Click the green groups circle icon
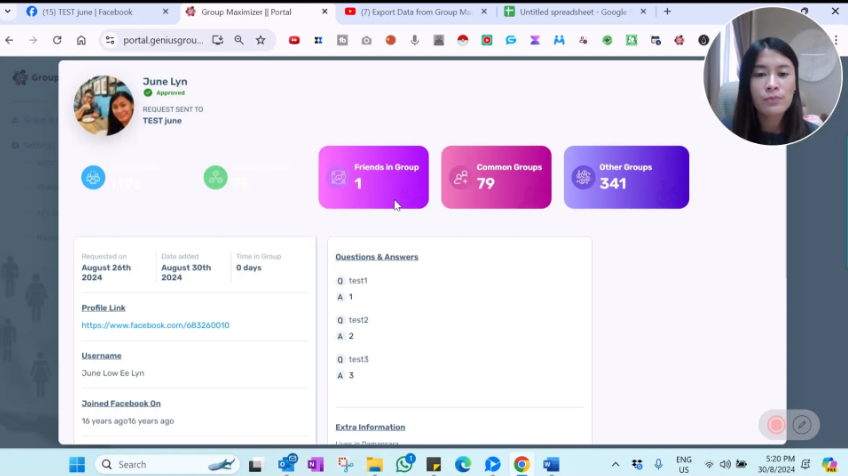Screen dimensions: 848x476 tap(215, 178)
